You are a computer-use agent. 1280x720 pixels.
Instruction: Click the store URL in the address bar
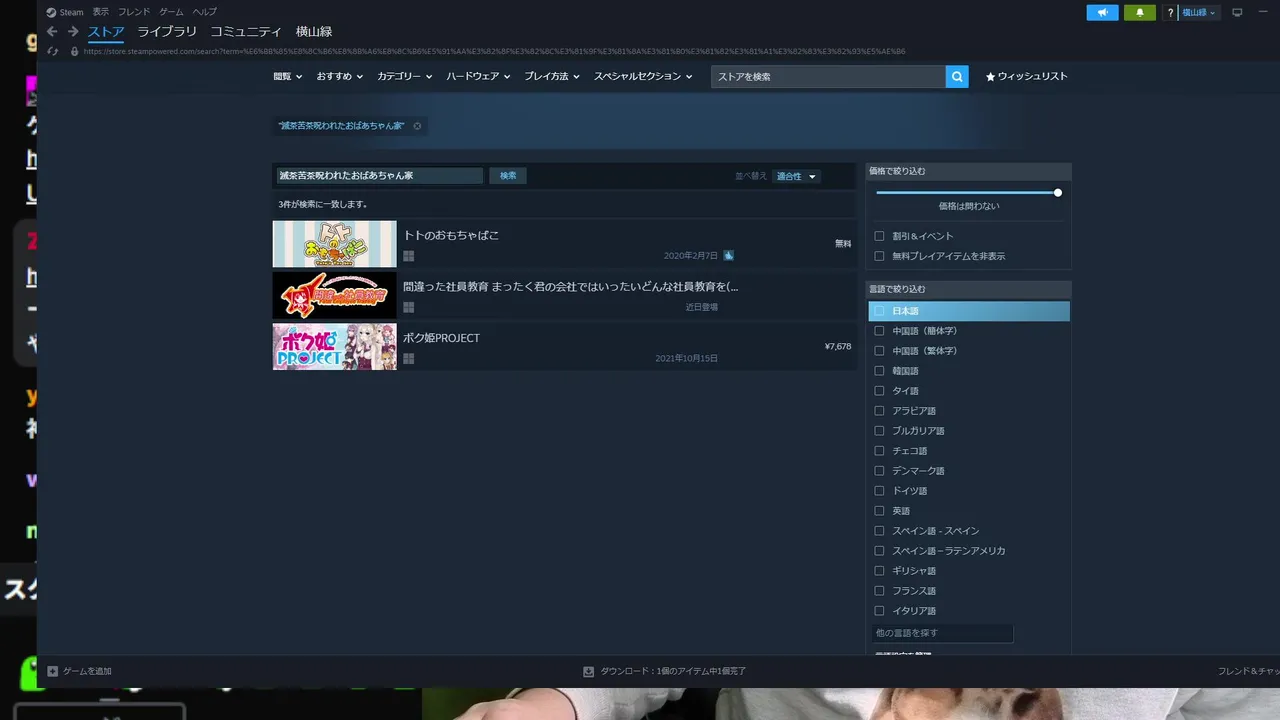(x=494, y=51)
